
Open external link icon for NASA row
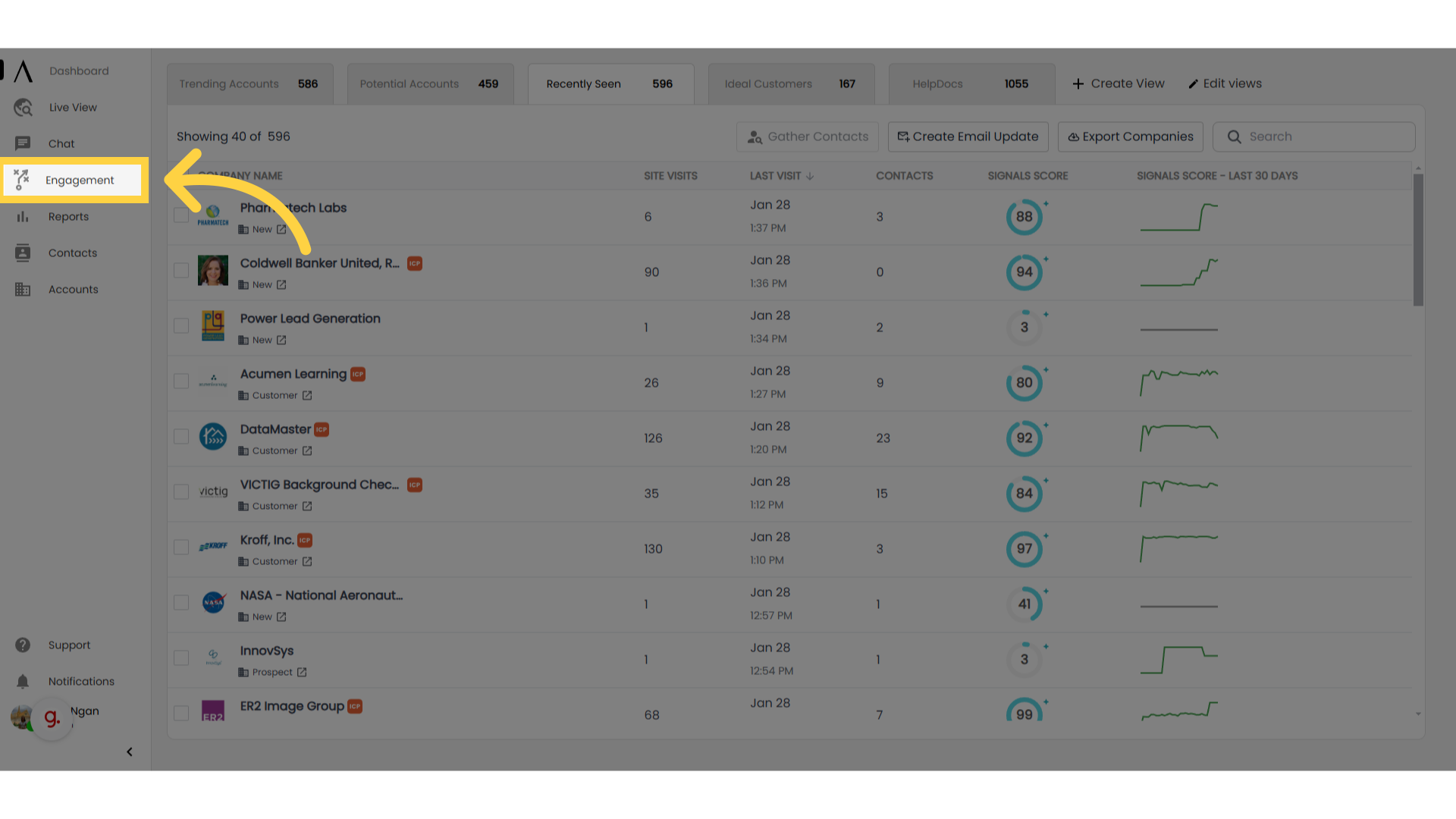[x=281, y=617]
